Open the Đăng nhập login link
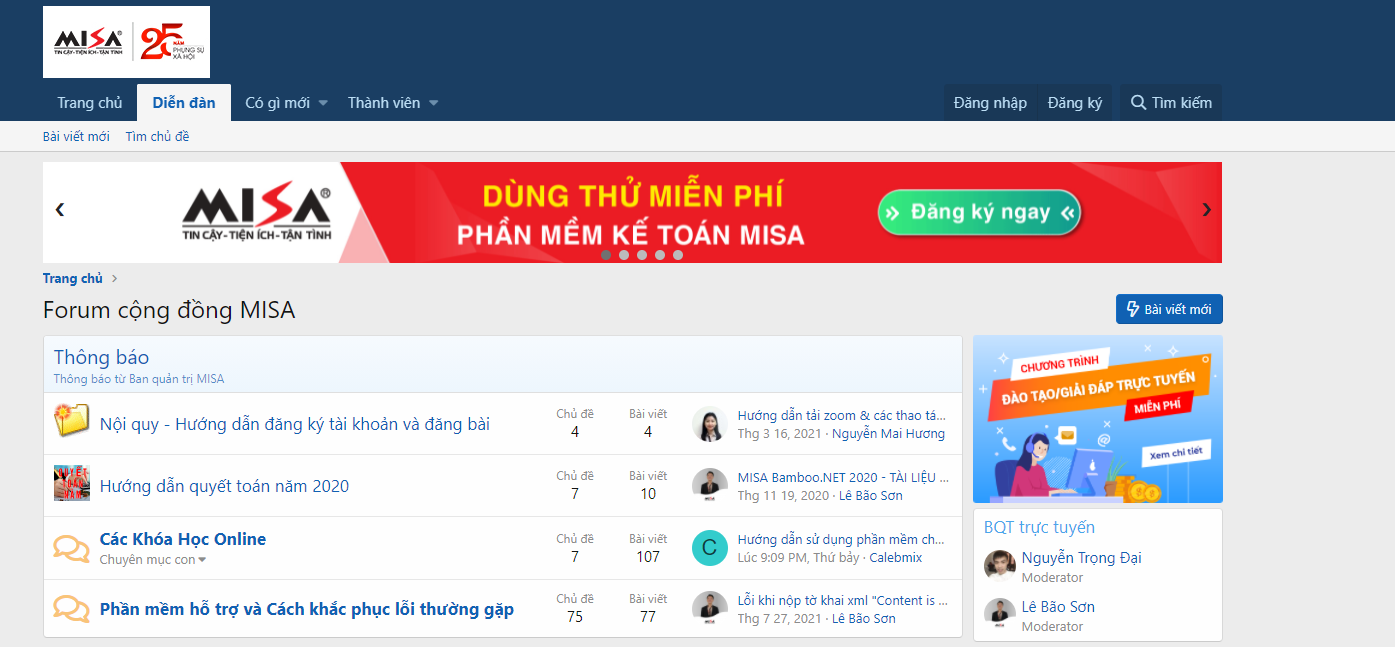Viewport: 1395px width, 647px height. coord(990,103)
